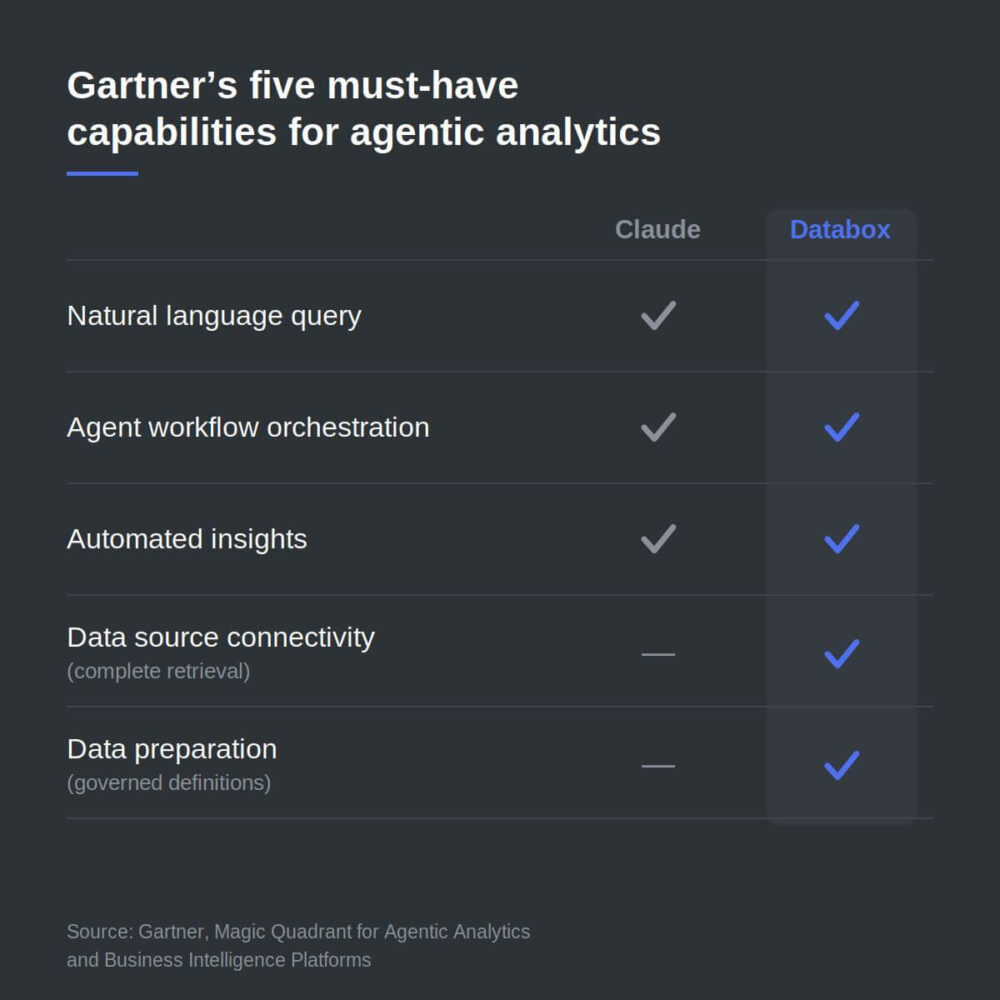Click the blue underline accent bar
Screen dimensions: 1000x1000
(103, 173)
